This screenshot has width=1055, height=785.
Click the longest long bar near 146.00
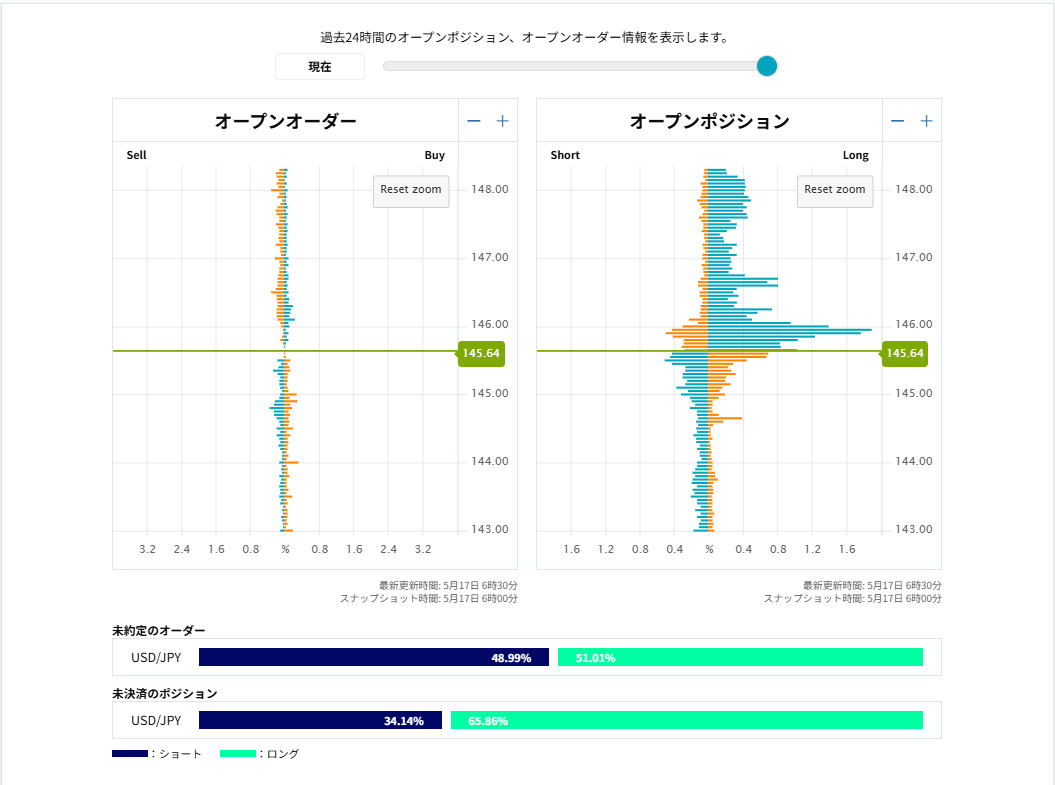pyautogui.click(x=790, y=329)
